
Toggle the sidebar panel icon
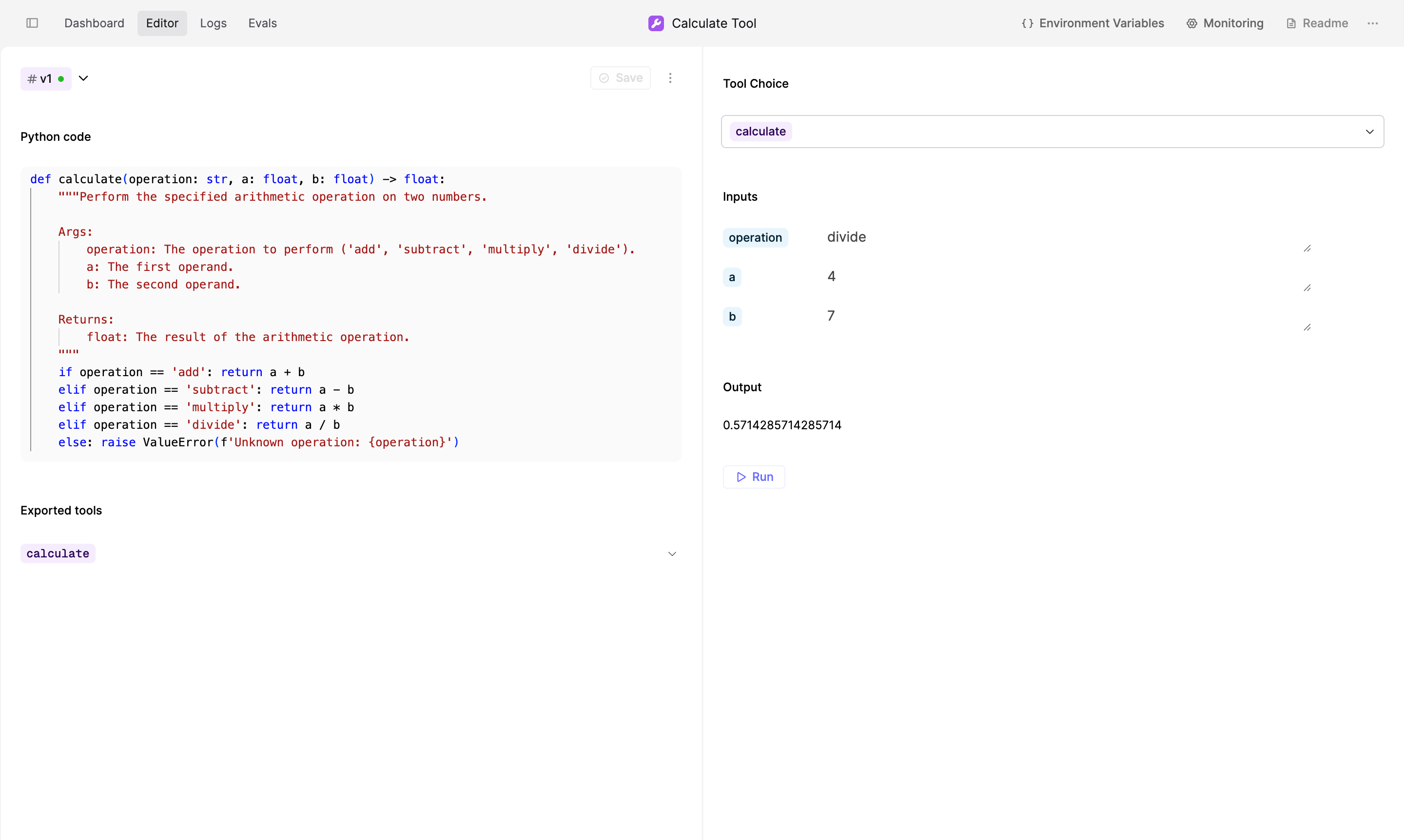pyautogui.click(x=32, y=23)
